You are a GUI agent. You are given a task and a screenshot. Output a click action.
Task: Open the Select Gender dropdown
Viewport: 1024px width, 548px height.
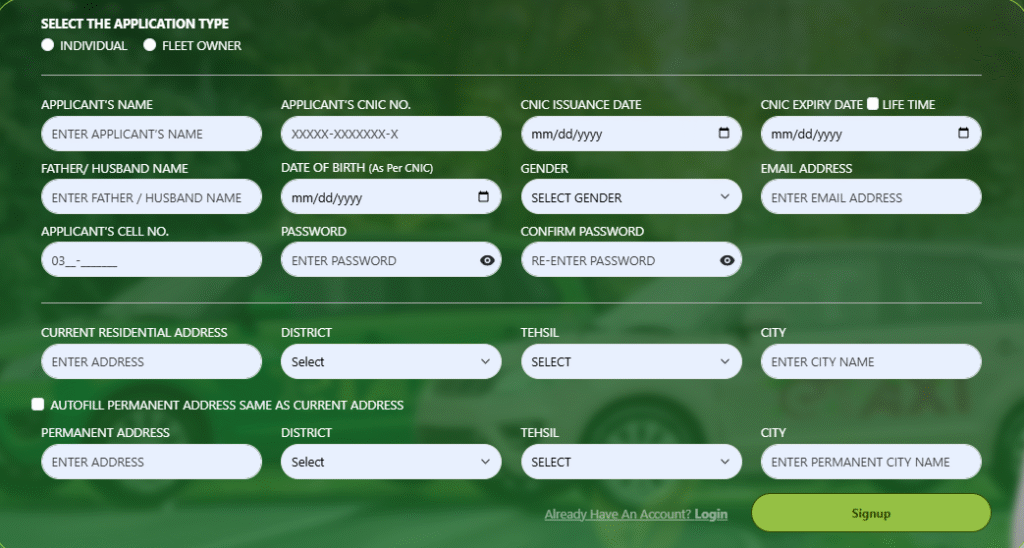[x=631, y=197]
